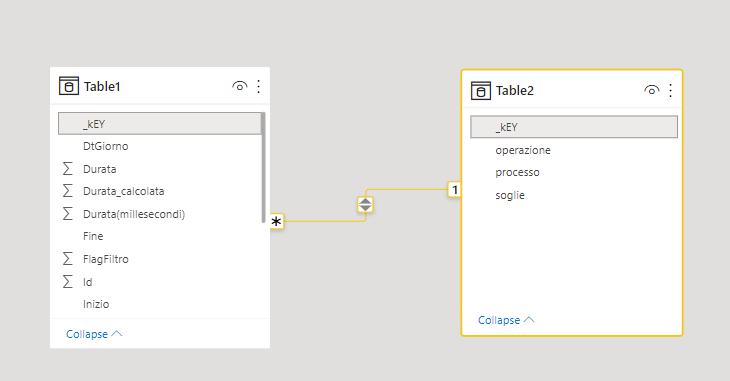This screenshot has height=381, width=730.
Task: Click the sigma icon beside Durata_calcolata
Action: (x=68, y=191)
